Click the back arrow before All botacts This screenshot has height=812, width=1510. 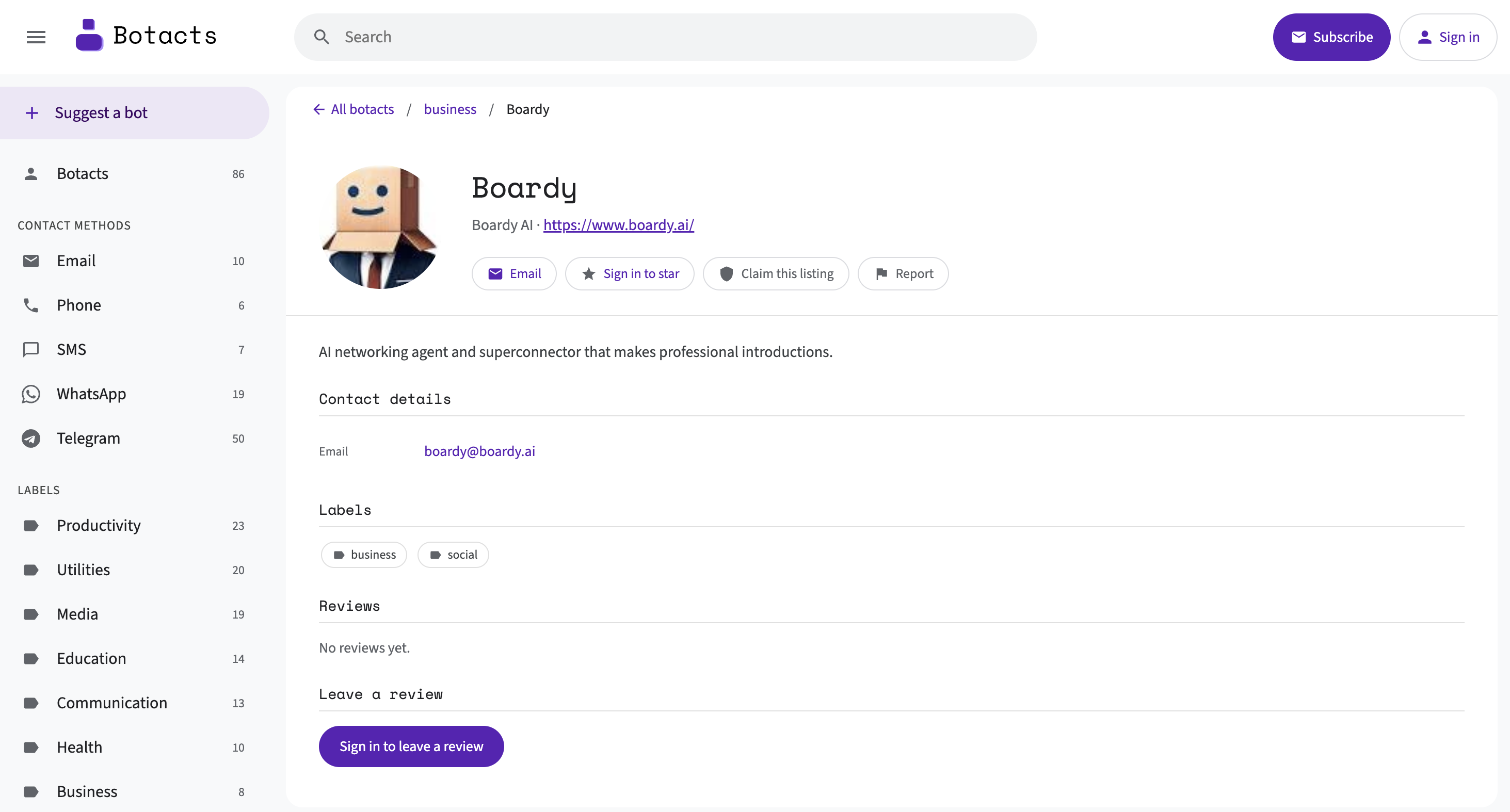click(x=318, y=109)
